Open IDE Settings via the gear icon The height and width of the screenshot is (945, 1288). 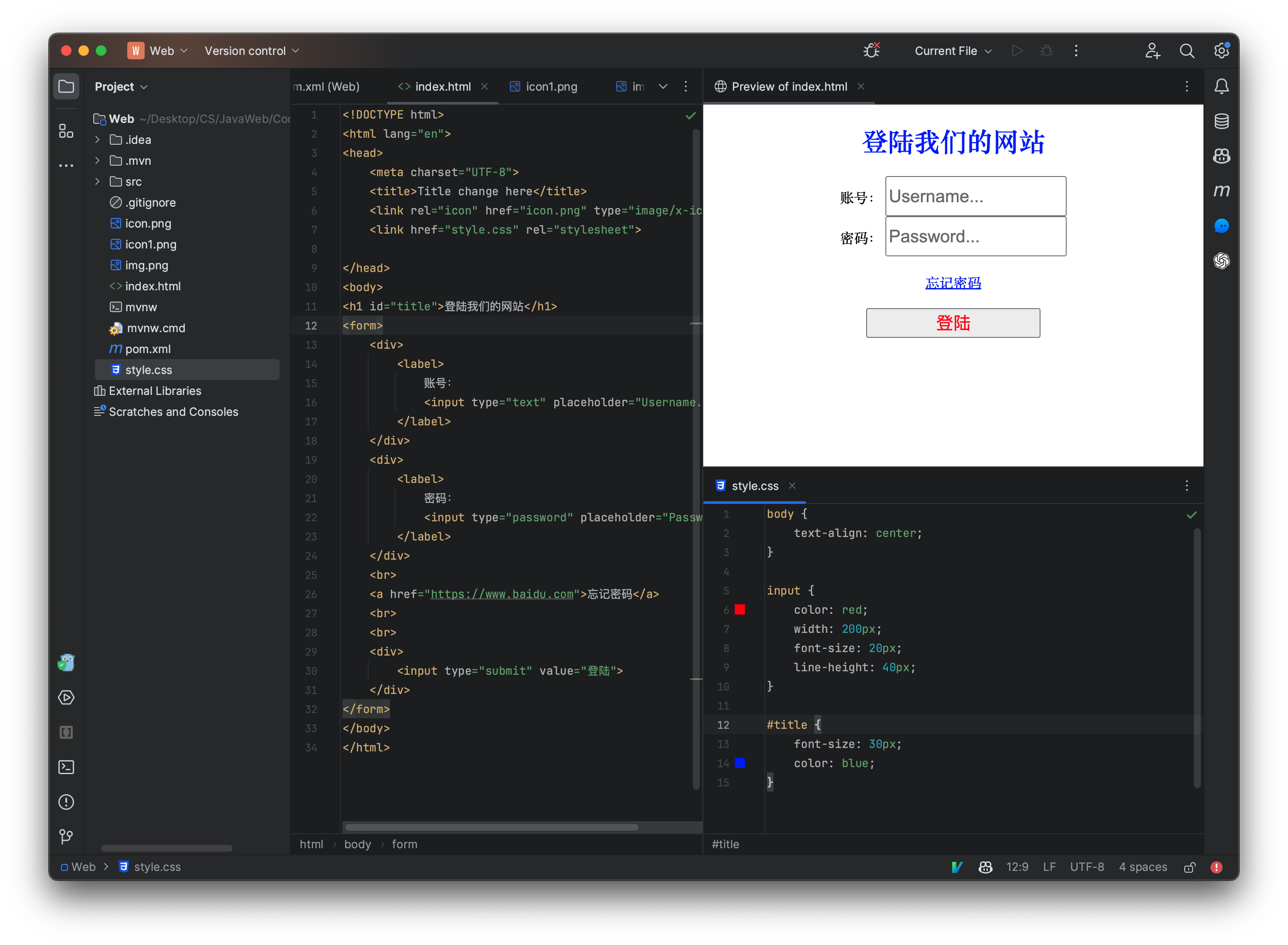(1222, 50)
